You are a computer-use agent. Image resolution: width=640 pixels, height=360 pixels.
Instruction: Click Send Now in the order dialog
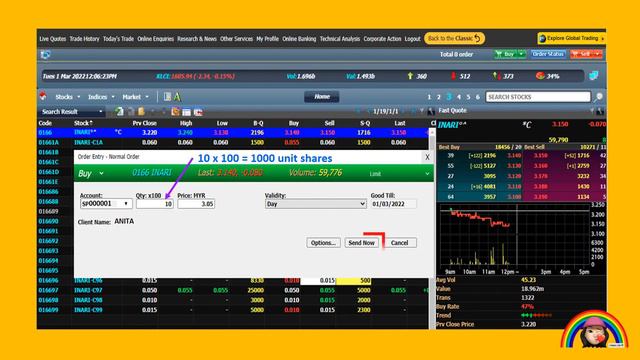tap(361, 242)
